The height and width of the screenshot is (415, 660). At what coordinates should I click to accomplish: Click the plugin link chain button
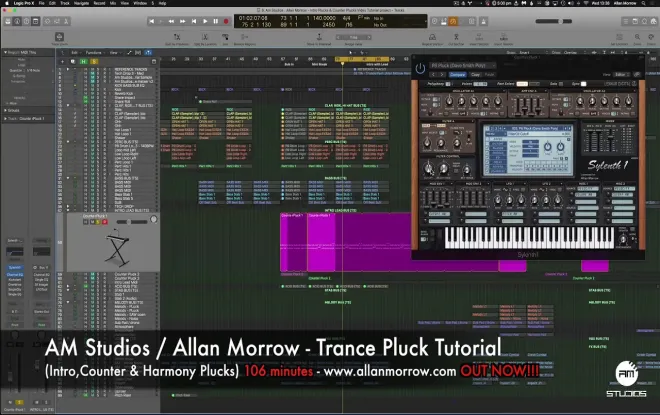(637, 74)
